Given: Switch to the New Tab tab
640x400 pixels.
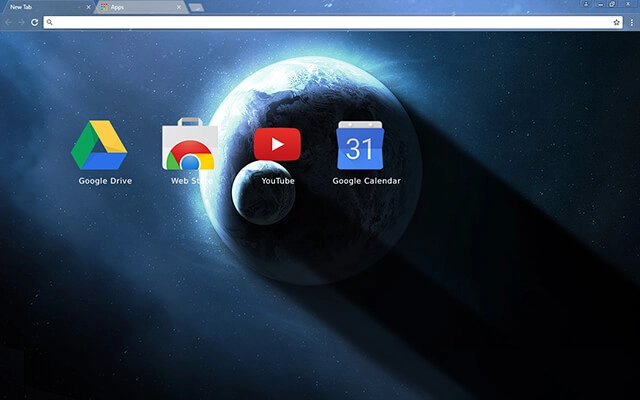Looking at the screenshot, I should coord(48,7).
